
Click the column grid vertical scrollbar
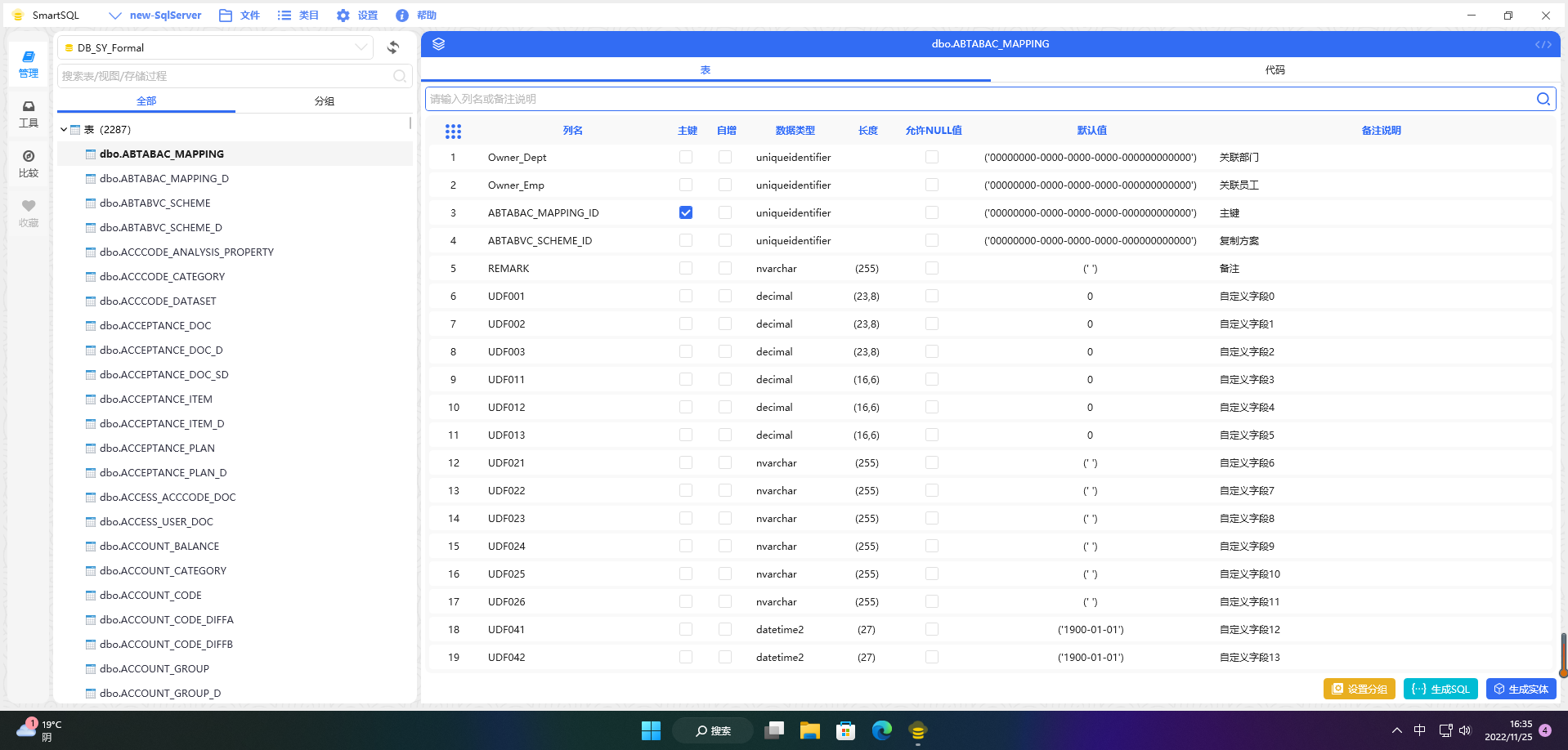pyautogui.click(x=1562, y=654)
